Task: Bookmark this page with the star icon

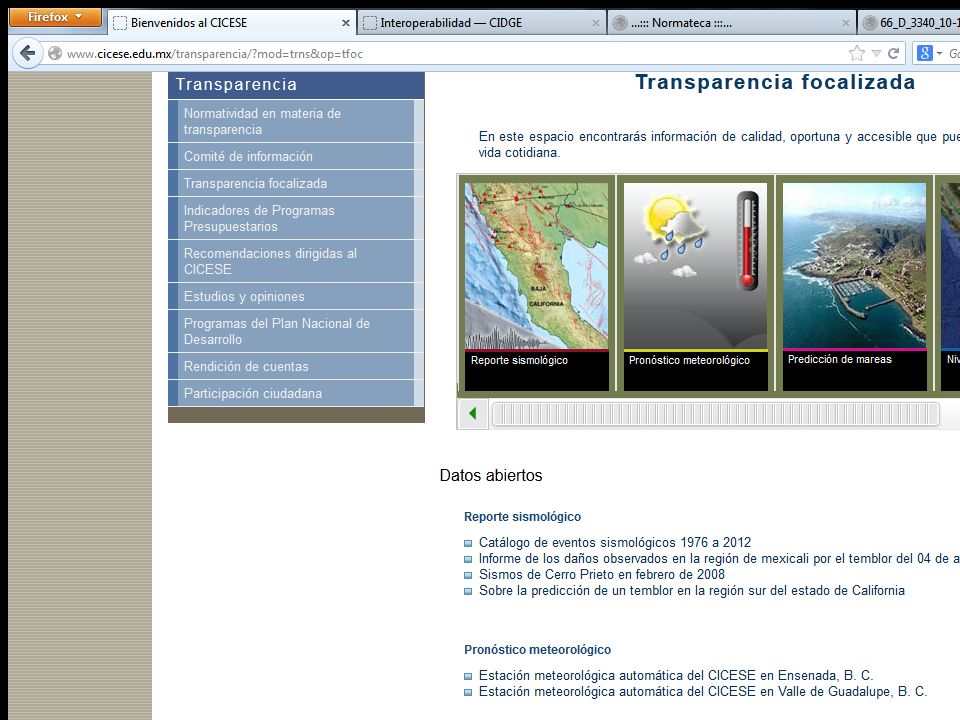Action: (x=857, y=53)
